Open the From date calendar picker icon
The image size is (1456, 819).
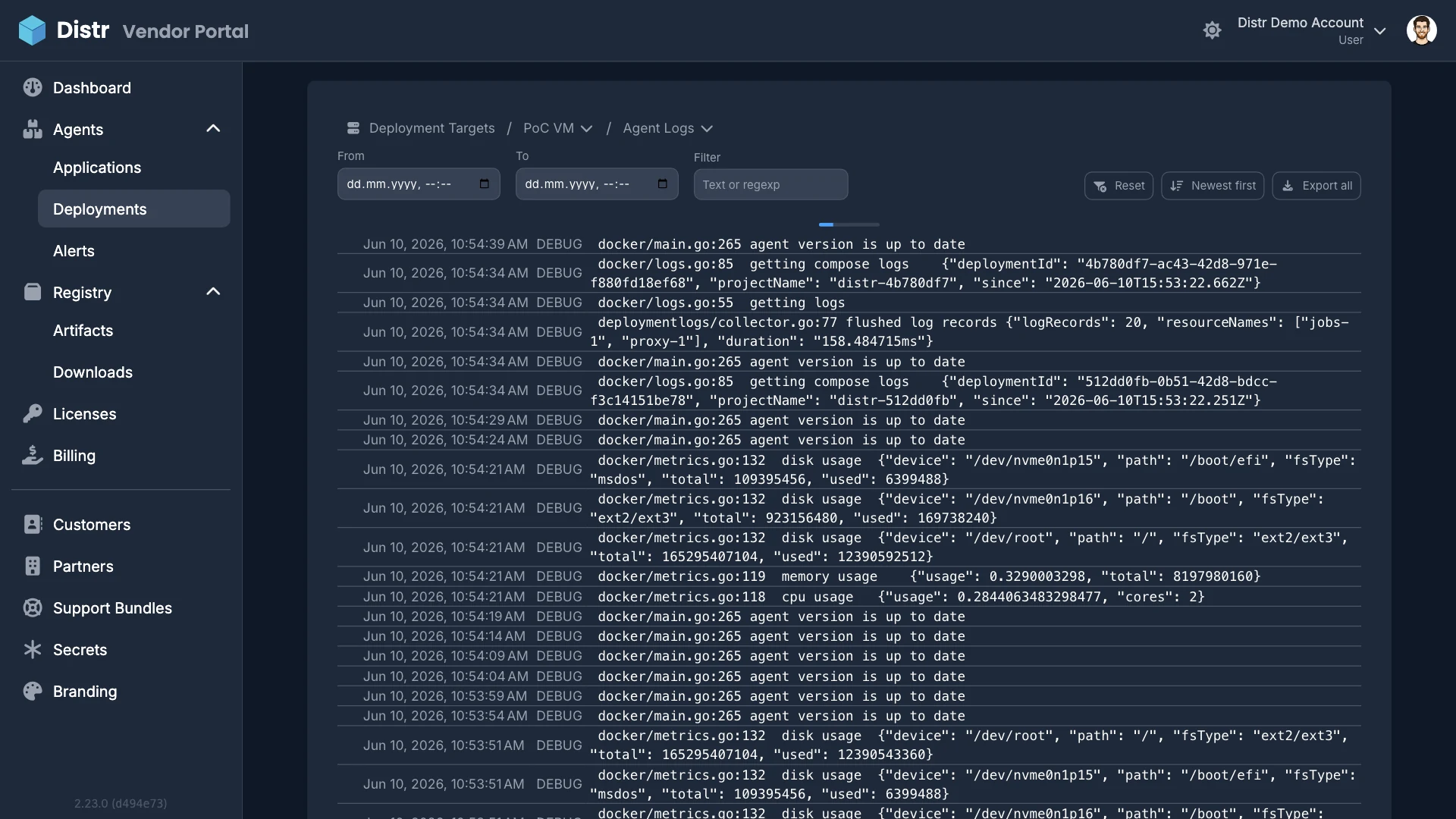tap(485, 184)
